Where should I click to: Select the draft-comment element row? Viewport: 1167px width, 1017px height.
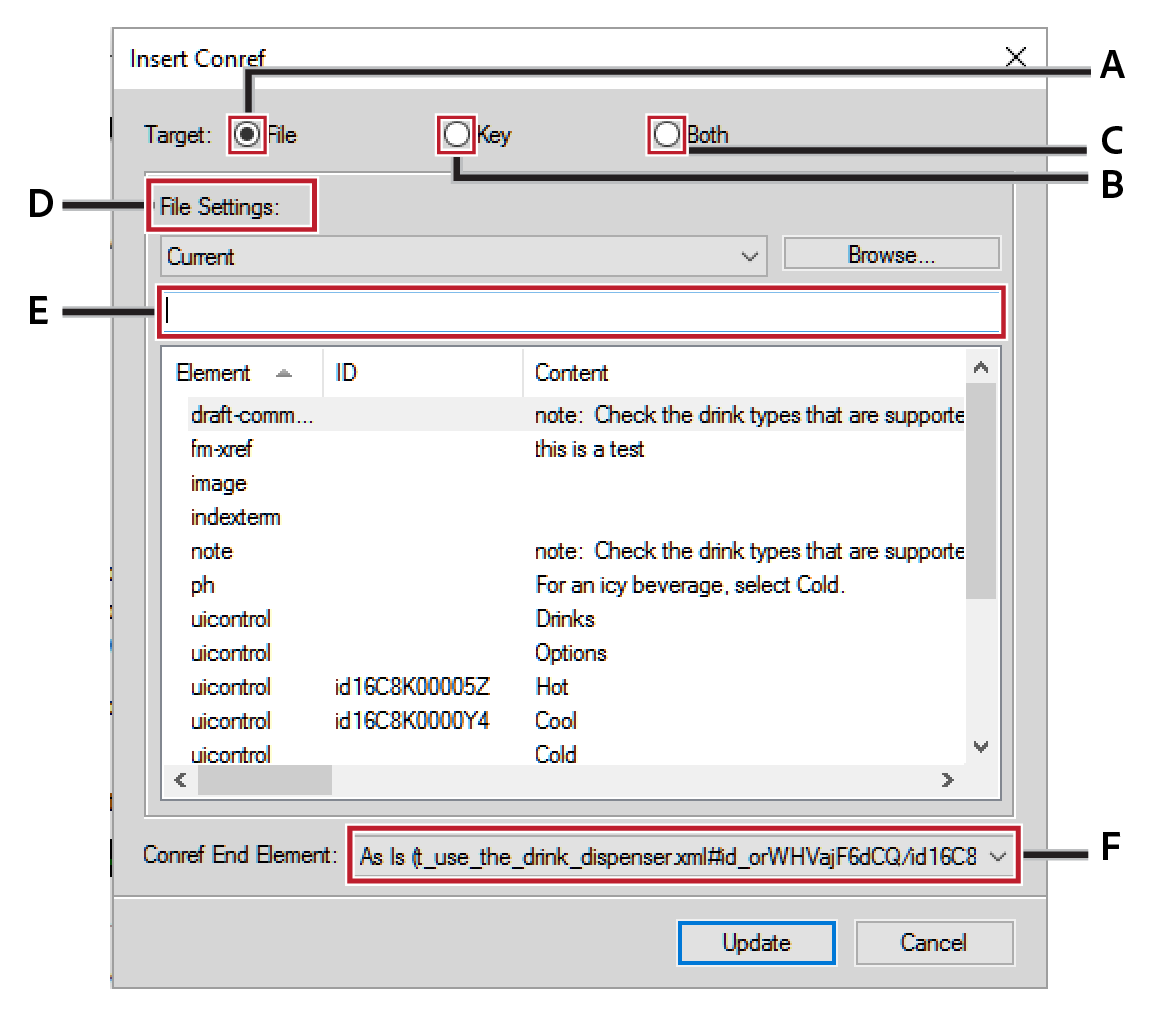pos(250,415)
